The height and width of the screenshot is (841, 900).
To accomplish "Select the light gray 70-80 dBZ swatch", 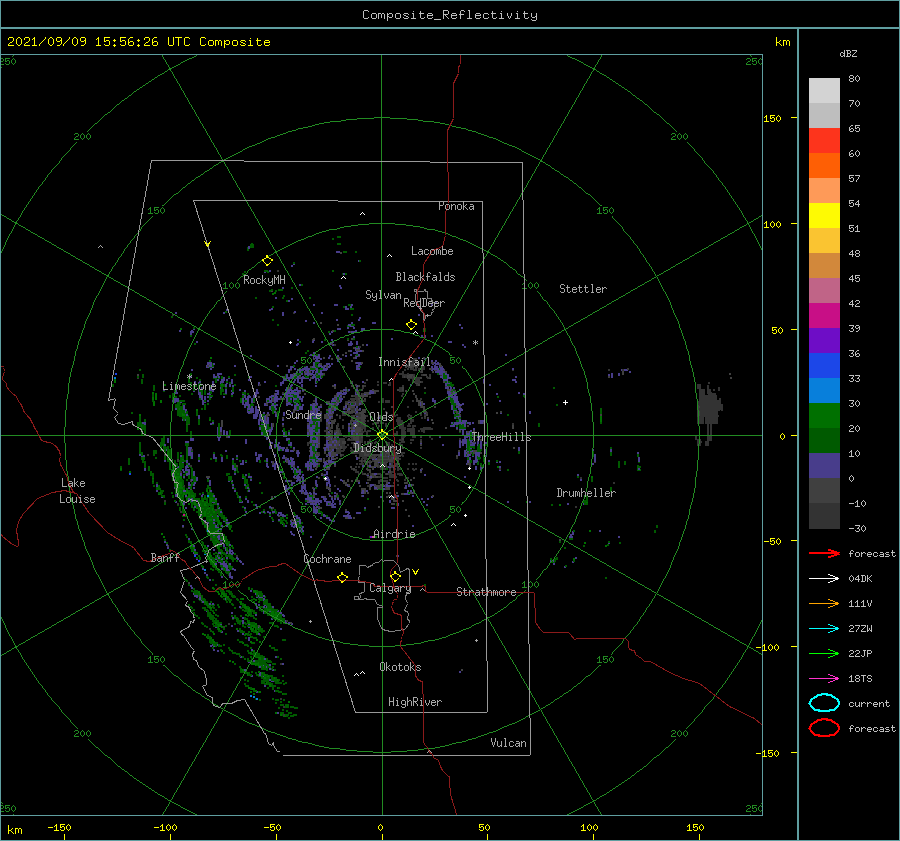I will (x=824, y=91).
